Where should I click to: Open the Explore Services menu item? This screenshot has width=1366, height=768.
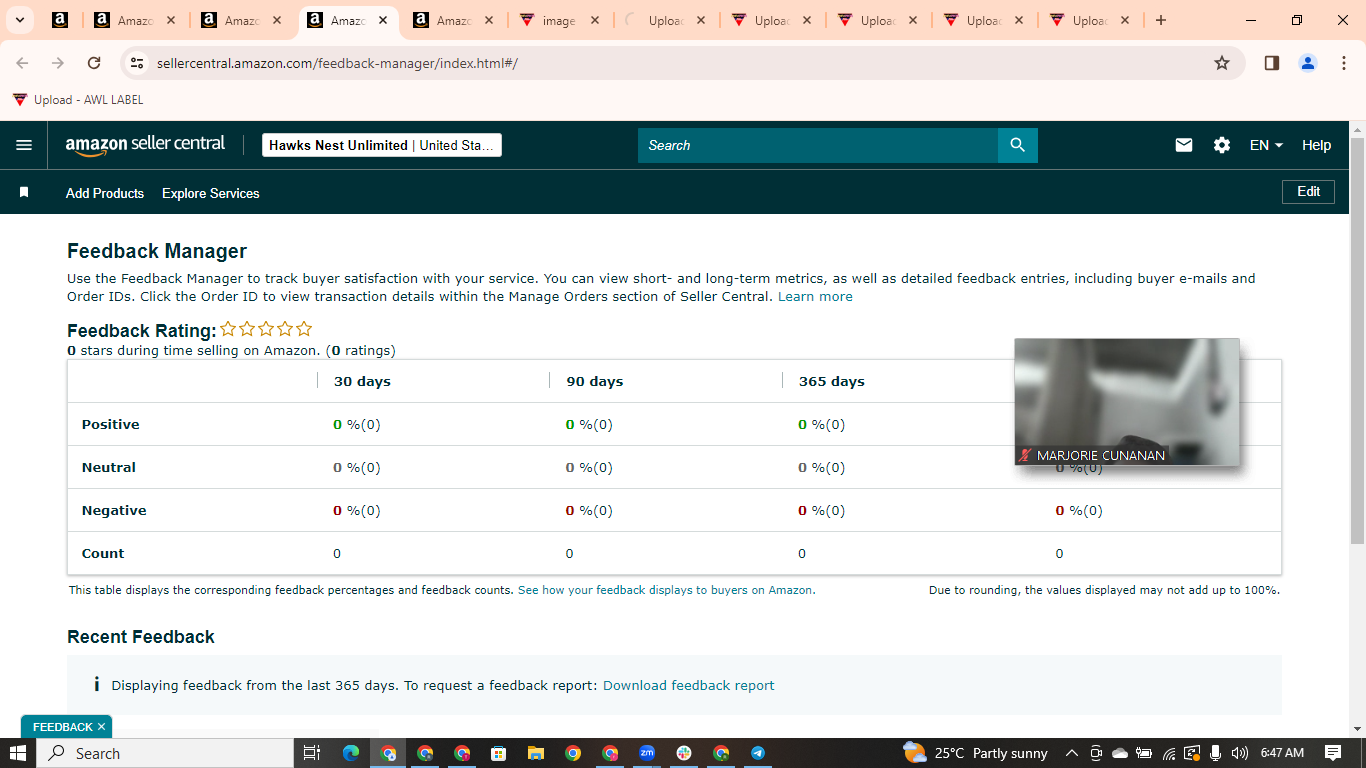click(211, 193)
